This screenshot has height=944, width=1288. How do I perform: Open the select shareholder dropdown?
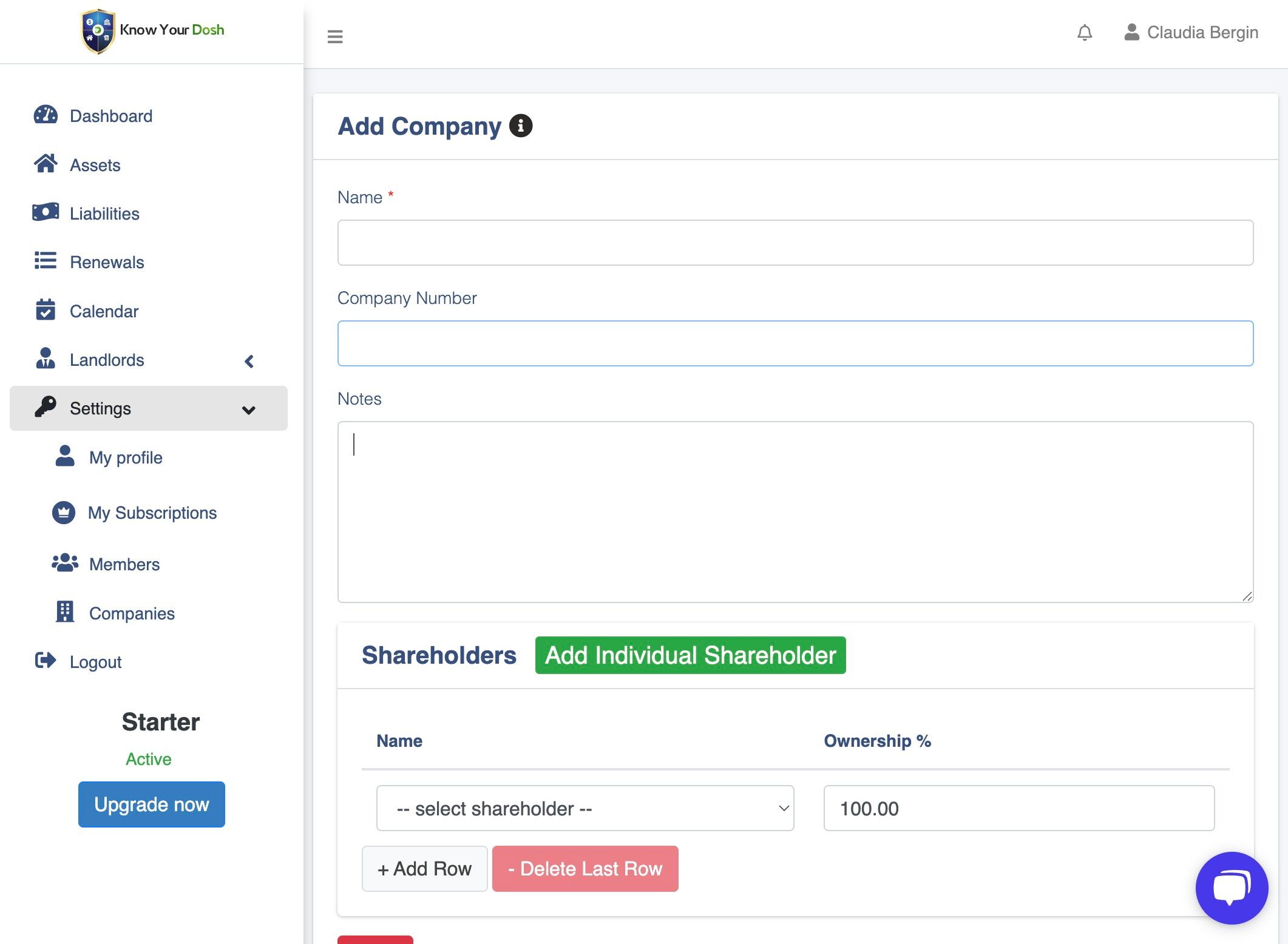tap(585, 808)
